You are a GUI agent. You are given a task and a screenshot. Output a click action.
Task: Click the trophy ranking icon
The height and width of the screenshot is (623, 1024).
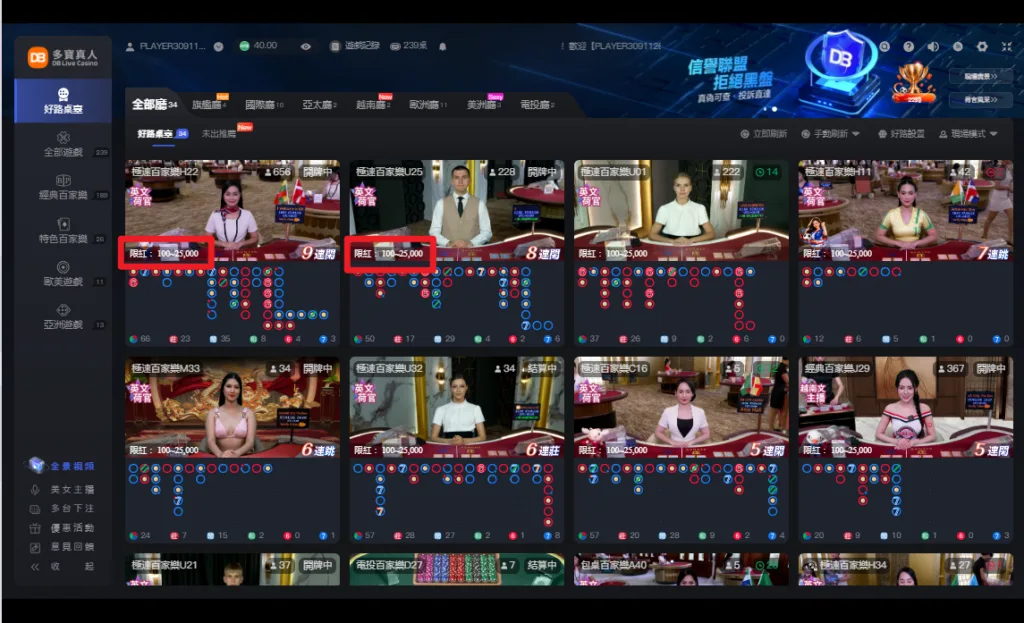click(914, 82)
